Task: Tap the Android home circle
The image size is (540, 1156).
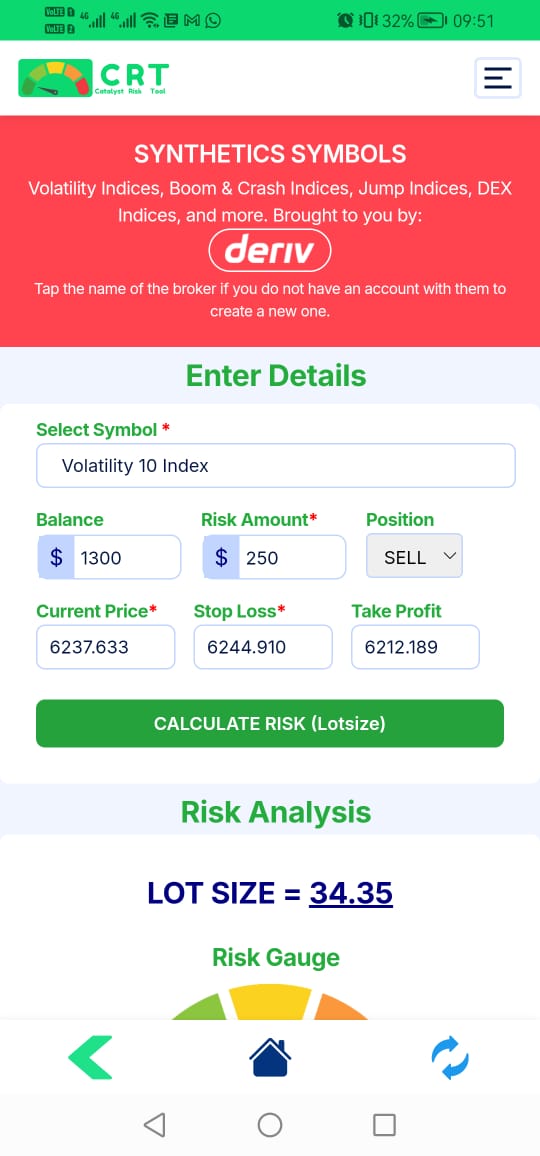Action: 270,1125
